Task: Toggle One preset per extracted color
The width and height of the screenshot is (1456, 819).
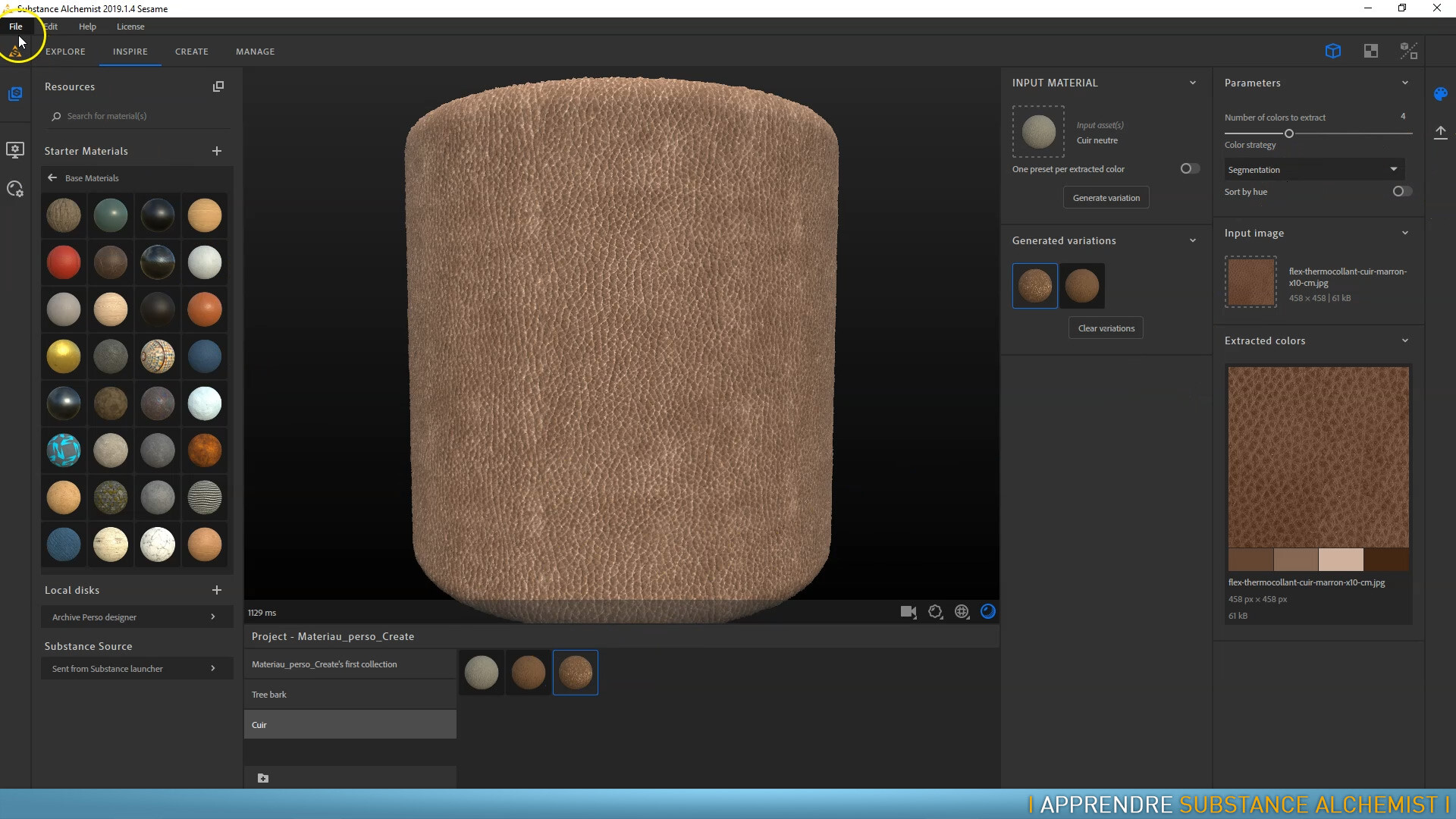Action: (x=1190, y=168)
